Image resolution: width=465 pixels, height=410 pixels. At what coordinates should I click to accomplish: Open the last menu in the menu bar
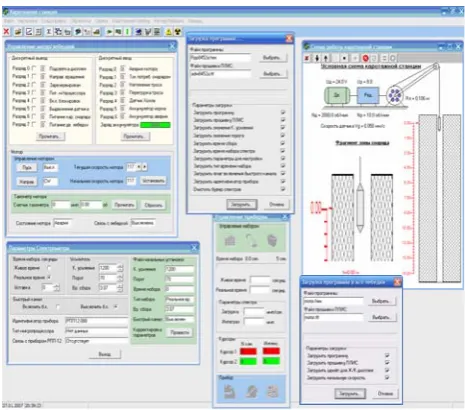point(195,21)
